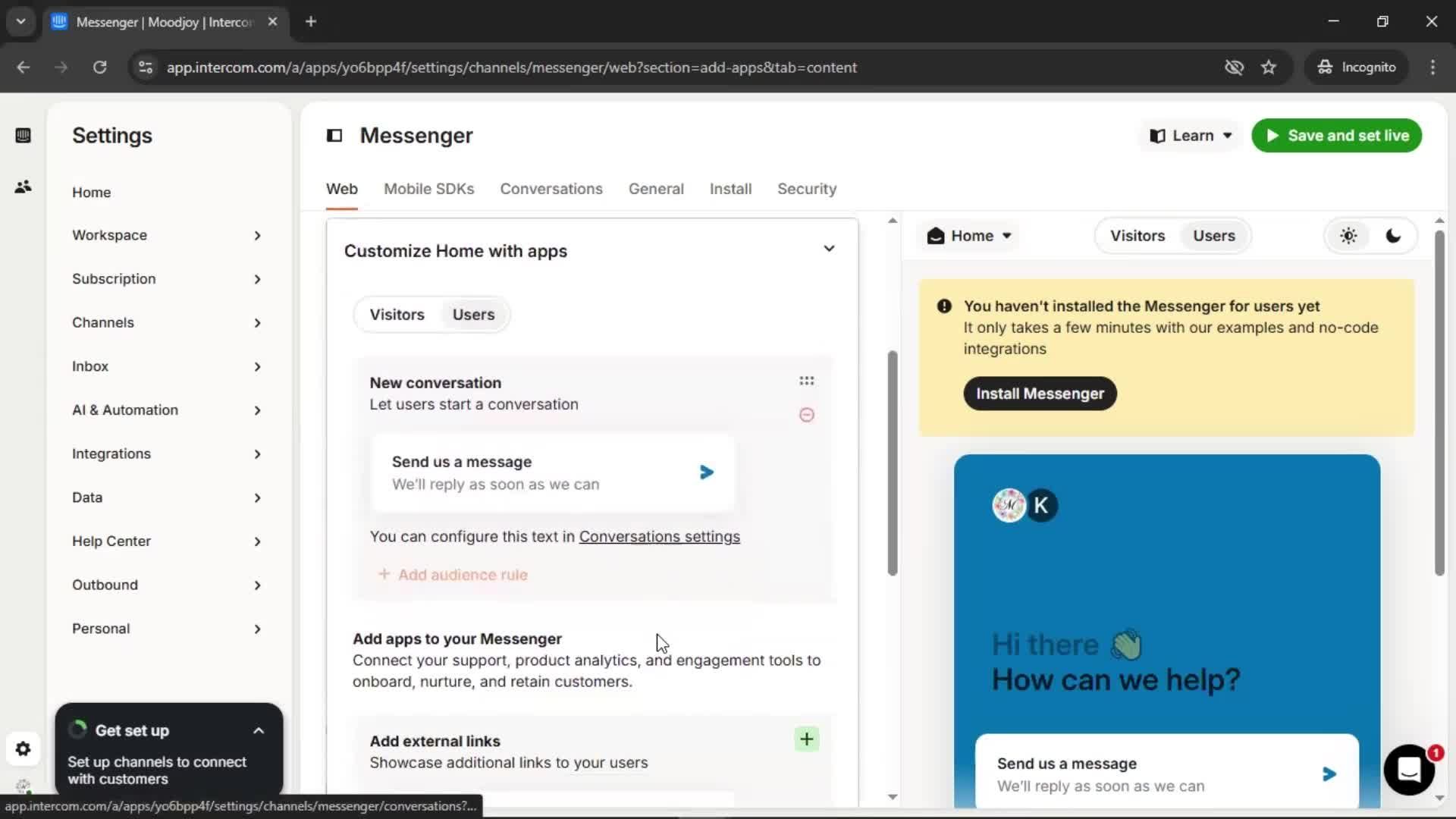Open the Incognito profile button
Viewport: 1456px width, 819px height.
[1357, 67]
